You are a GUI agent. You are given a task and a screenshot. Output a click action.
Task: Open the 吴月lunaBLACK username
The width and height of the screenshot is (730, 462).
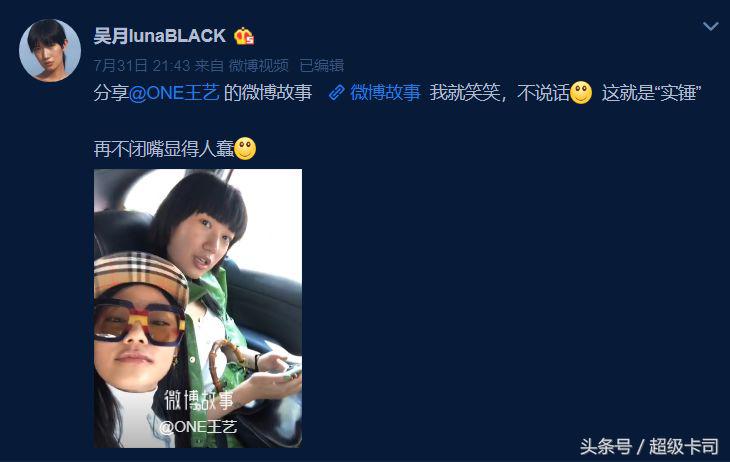coord(160,36)
